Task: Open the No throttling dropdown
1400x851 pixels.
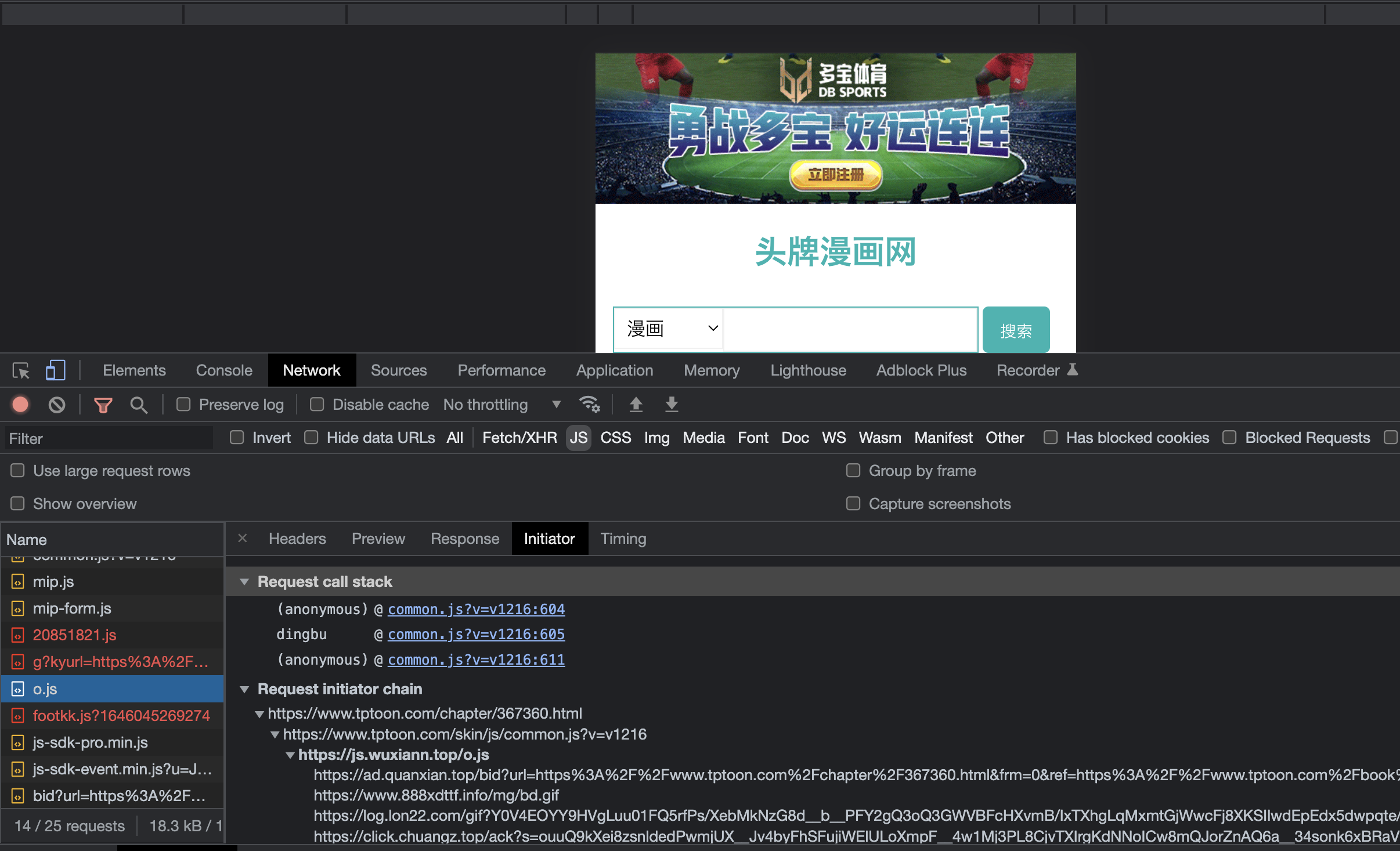Action: coord(503,404)
